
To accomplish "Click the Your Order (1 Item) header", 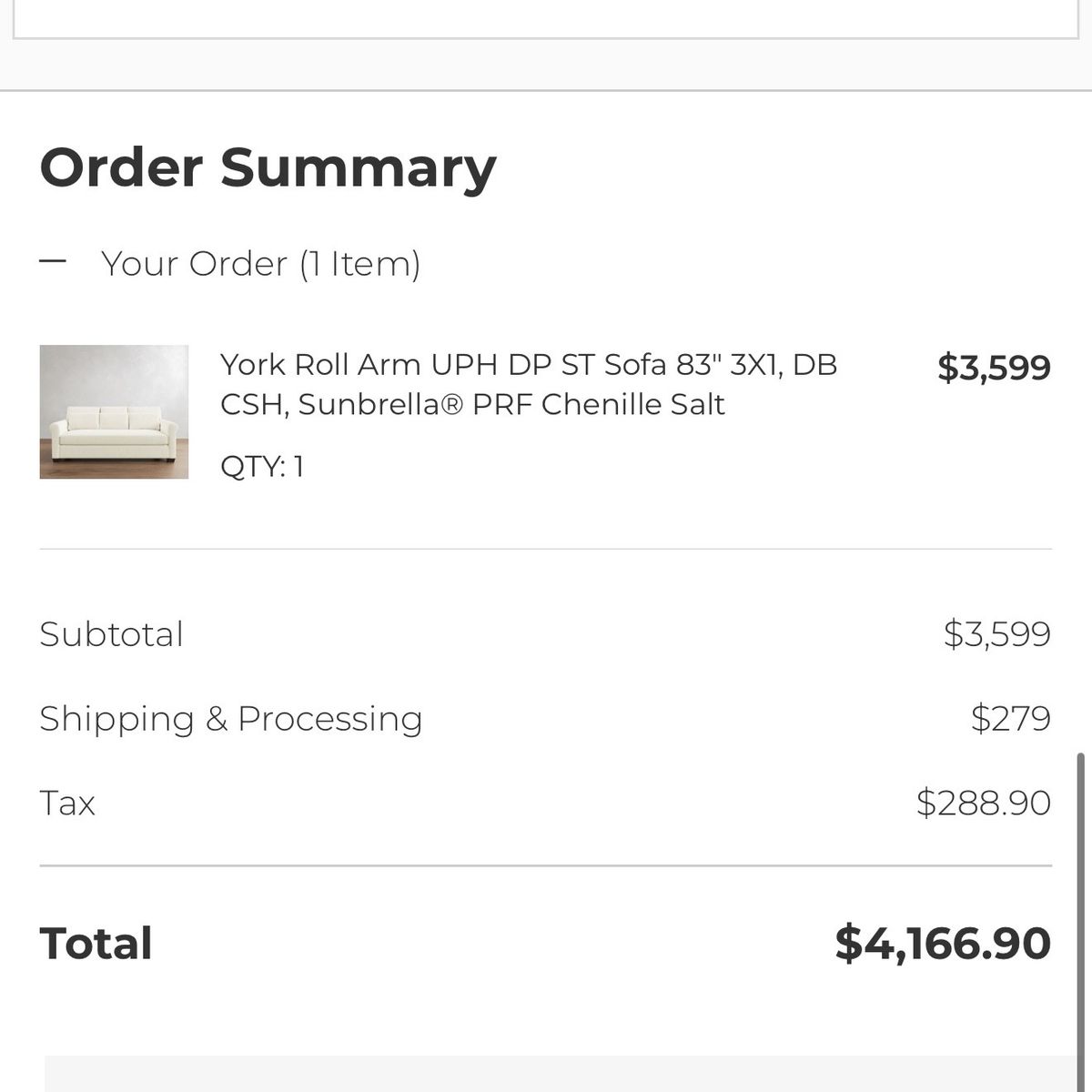I will [260, 264].
